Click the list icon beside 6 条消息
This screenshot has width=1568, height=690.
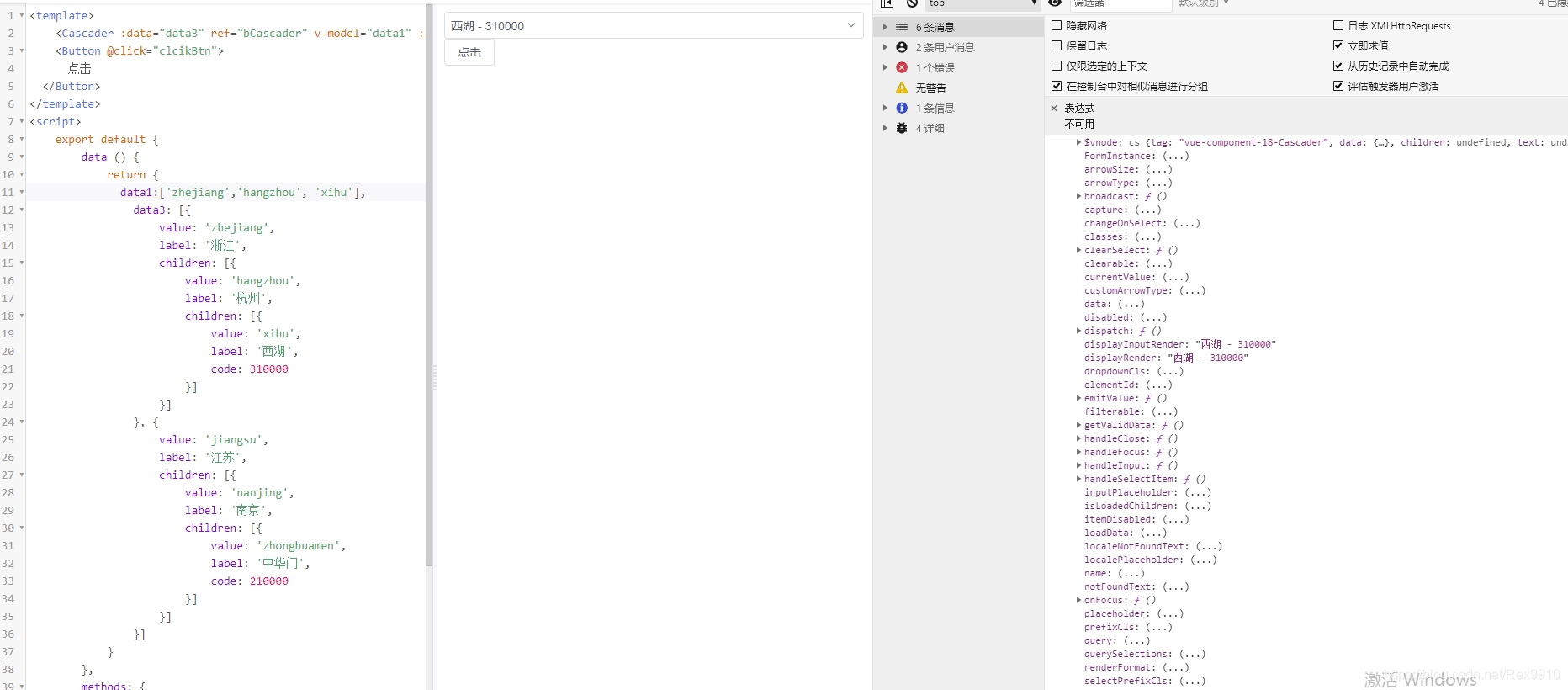coord(902,27)
